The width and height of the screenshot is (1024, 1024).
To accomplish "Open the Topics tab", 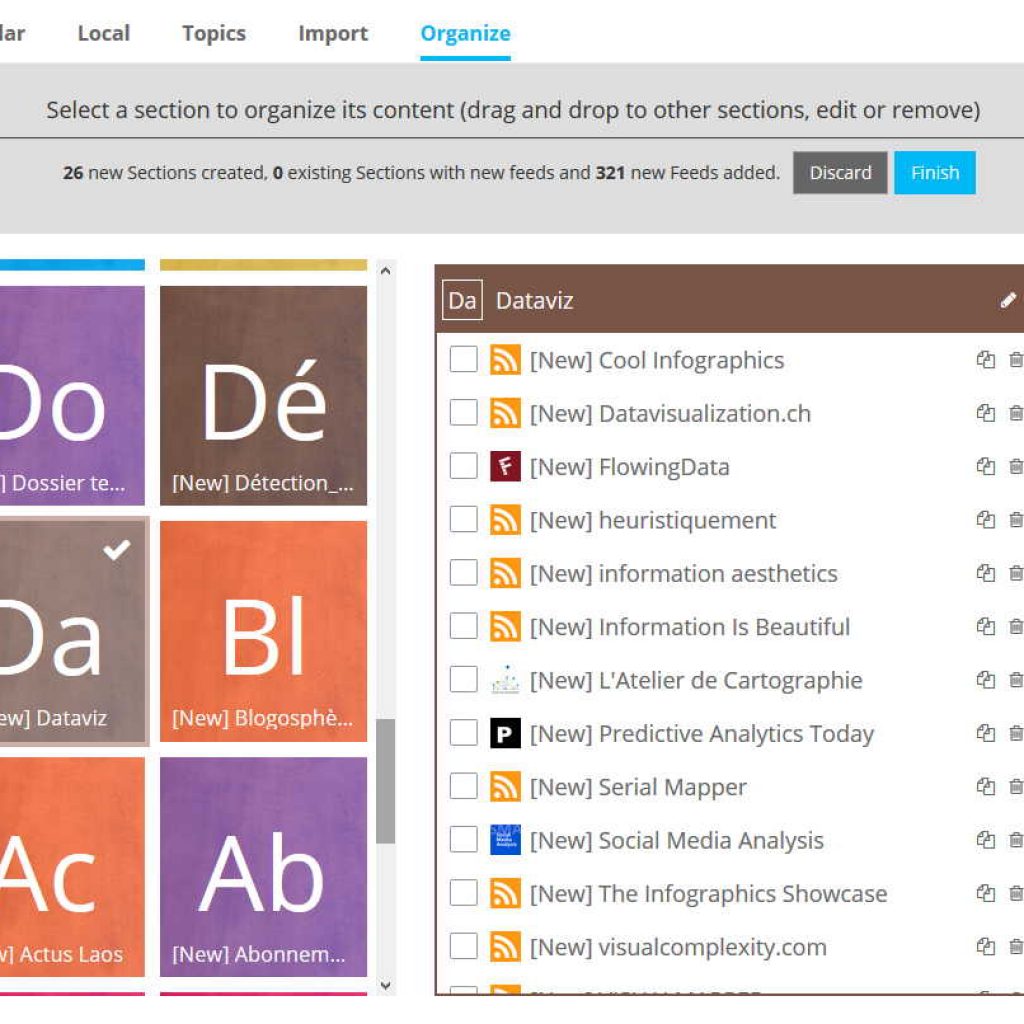I will pyautogui.click(x=213, y=33).
